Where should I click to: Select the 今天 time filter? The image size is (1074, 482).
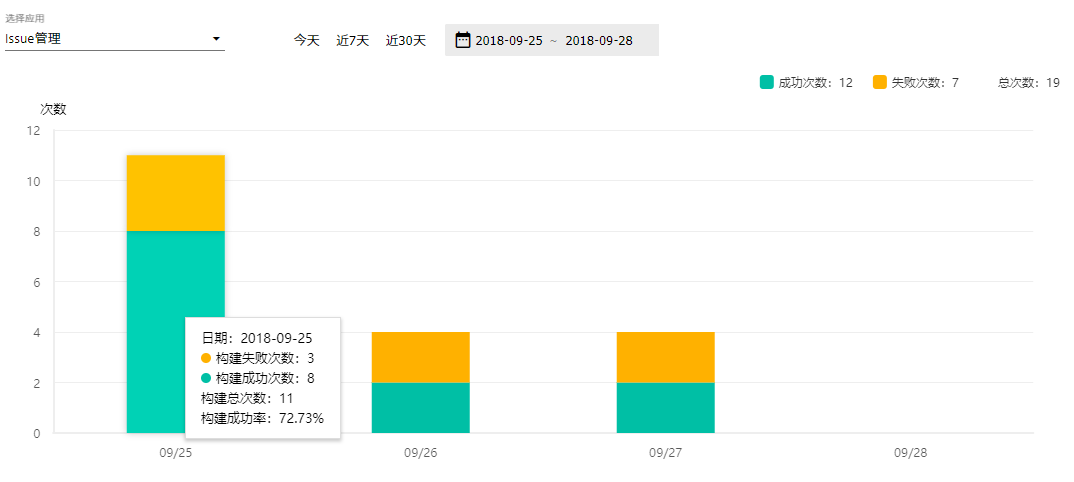tap(307, 40)
